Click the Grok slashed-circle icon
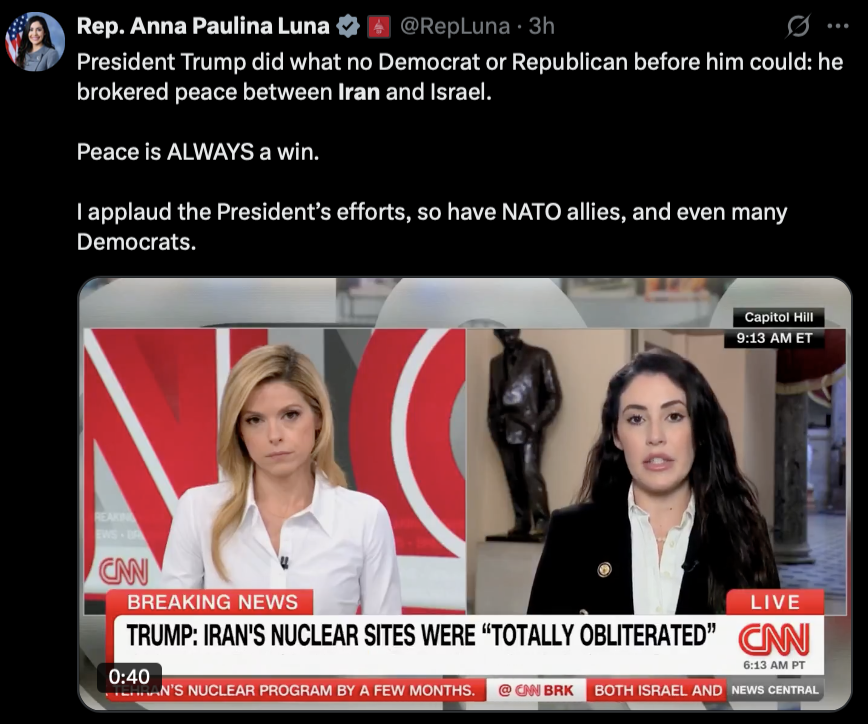Screen dimensions: 868x724 tap(798, 26)
